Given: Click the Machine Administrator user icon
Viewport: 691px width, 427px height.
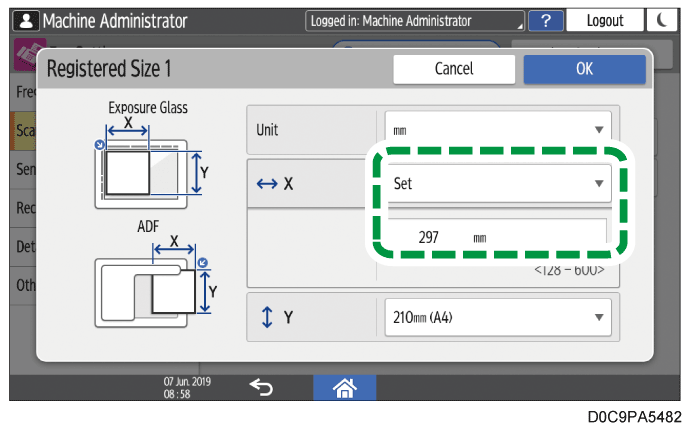Looking at the screenshot, I should [19, 20].
